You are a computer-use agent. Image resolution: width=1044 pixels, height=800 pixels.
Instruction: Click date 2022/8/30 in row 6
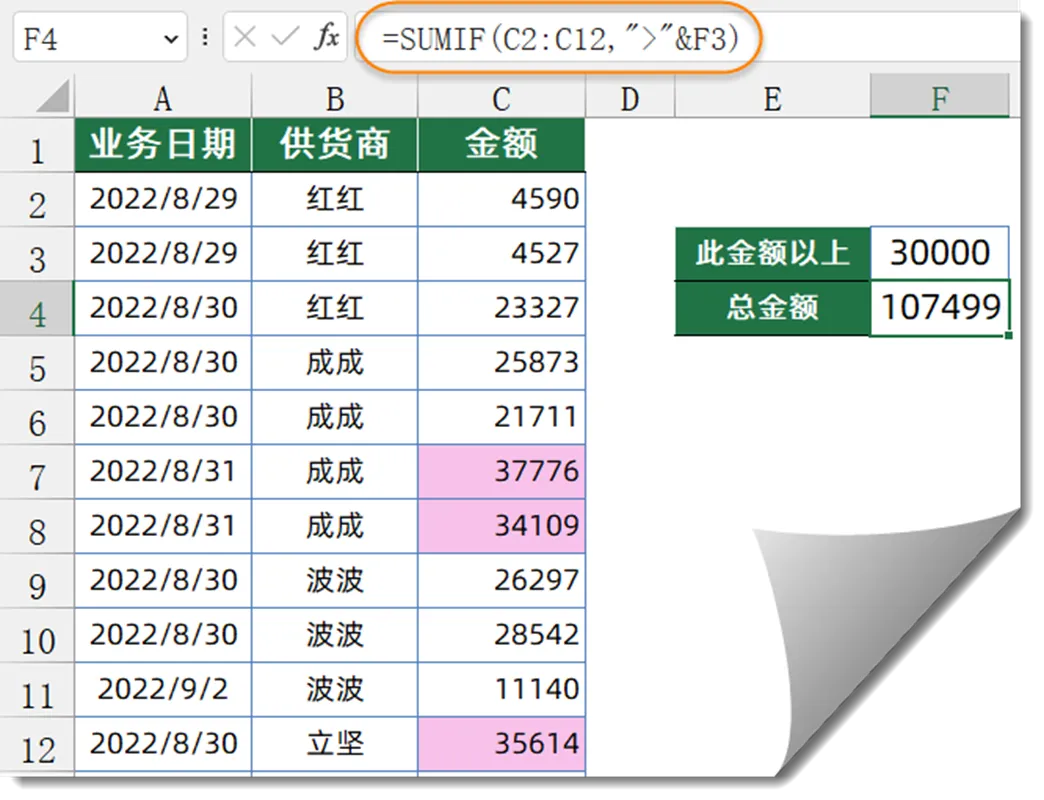[163, 417]
